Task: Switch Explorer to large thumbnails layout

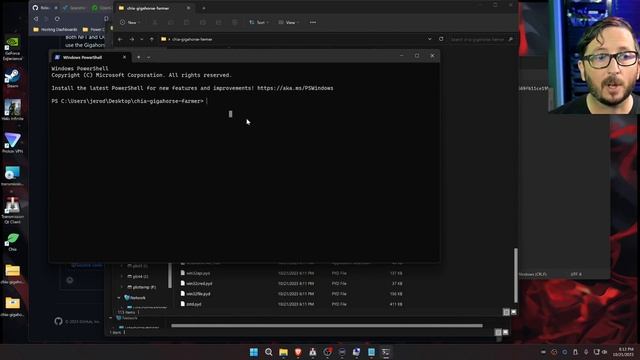Action: click(x=513, y=312)
